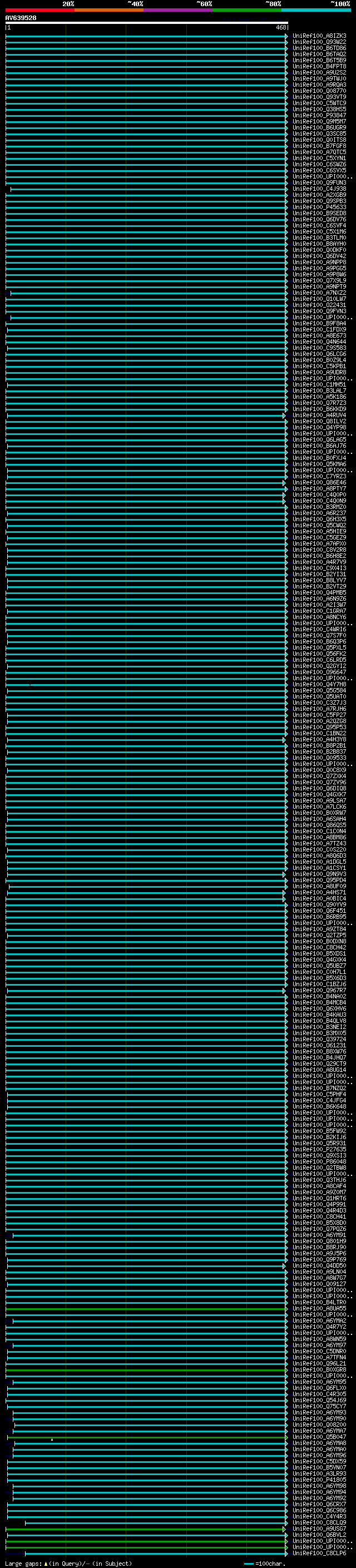Select the UniRef100_C5DX59 label
The width and height of the screenshot is (356, 1568).
pyautogui.click(x=319, y=1461)
